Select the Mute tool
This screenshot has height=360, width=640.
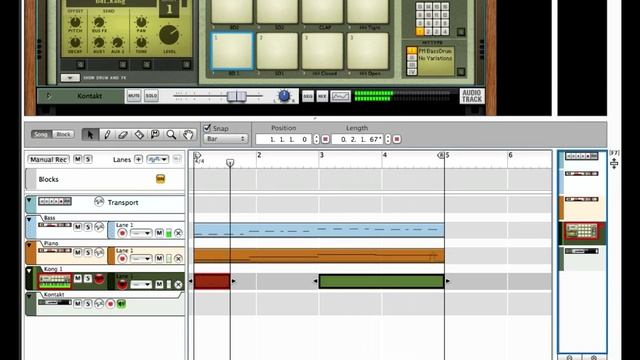point(155,134)
